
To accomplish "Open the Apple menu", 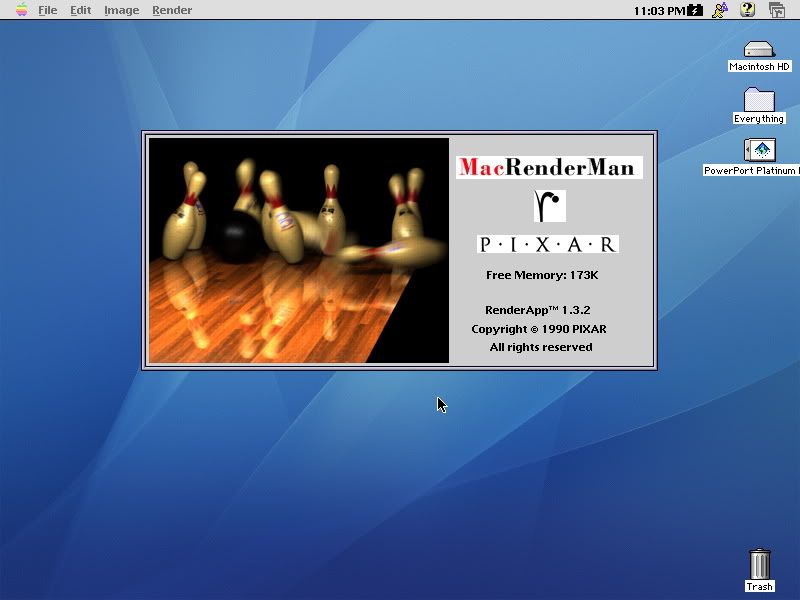I will point(21,10).
